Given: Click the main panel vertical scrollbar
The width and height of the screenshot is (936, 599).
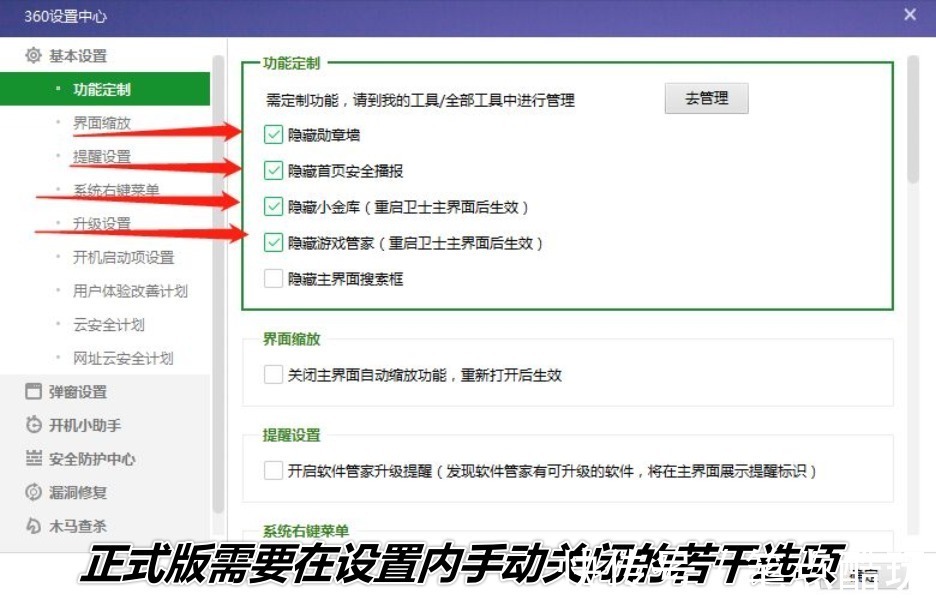Looking at the screenshot, I should coord(913,118).
